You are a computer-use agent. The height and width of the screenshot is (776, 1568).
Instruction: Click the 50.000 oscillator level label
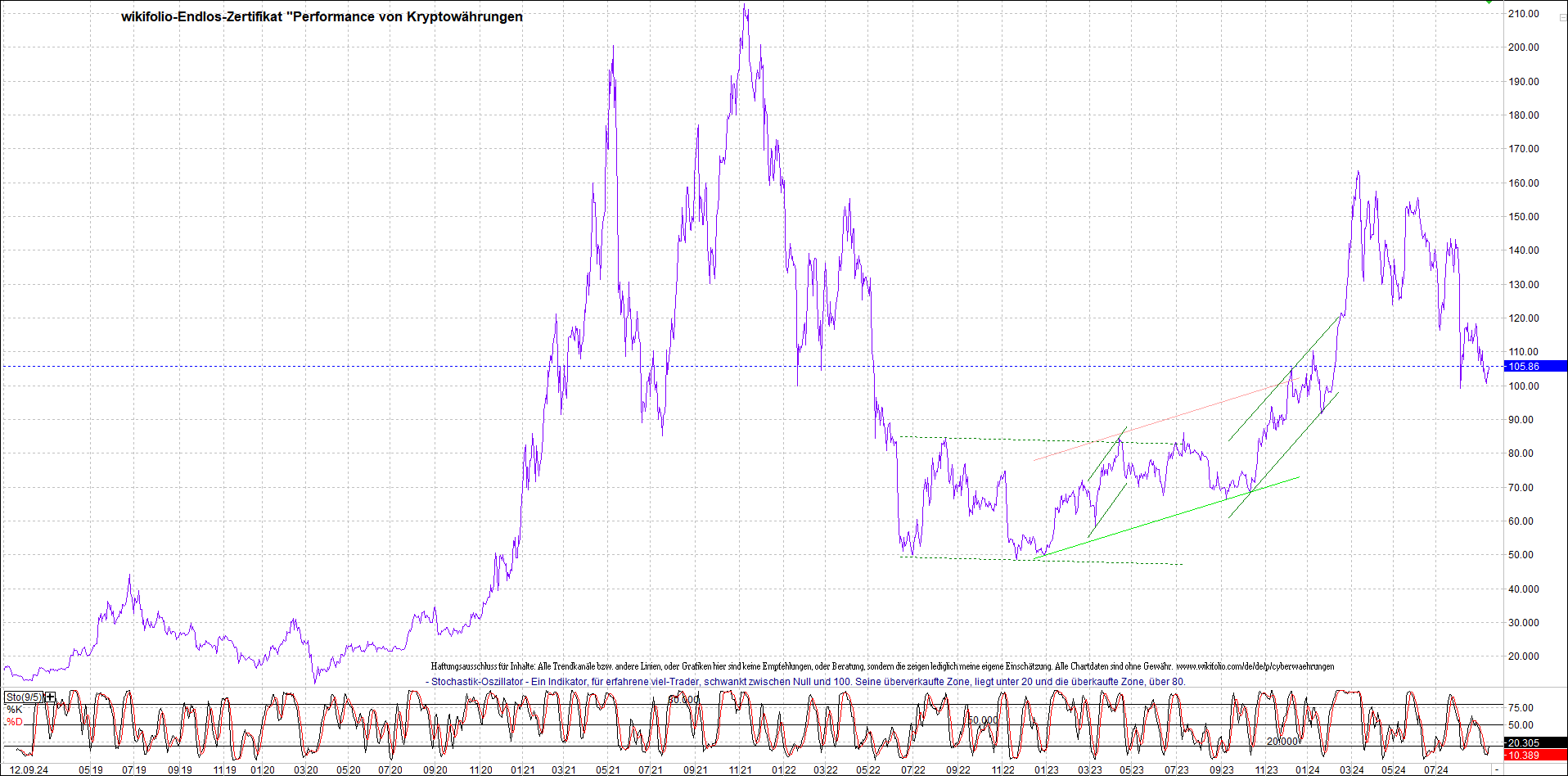983,720
